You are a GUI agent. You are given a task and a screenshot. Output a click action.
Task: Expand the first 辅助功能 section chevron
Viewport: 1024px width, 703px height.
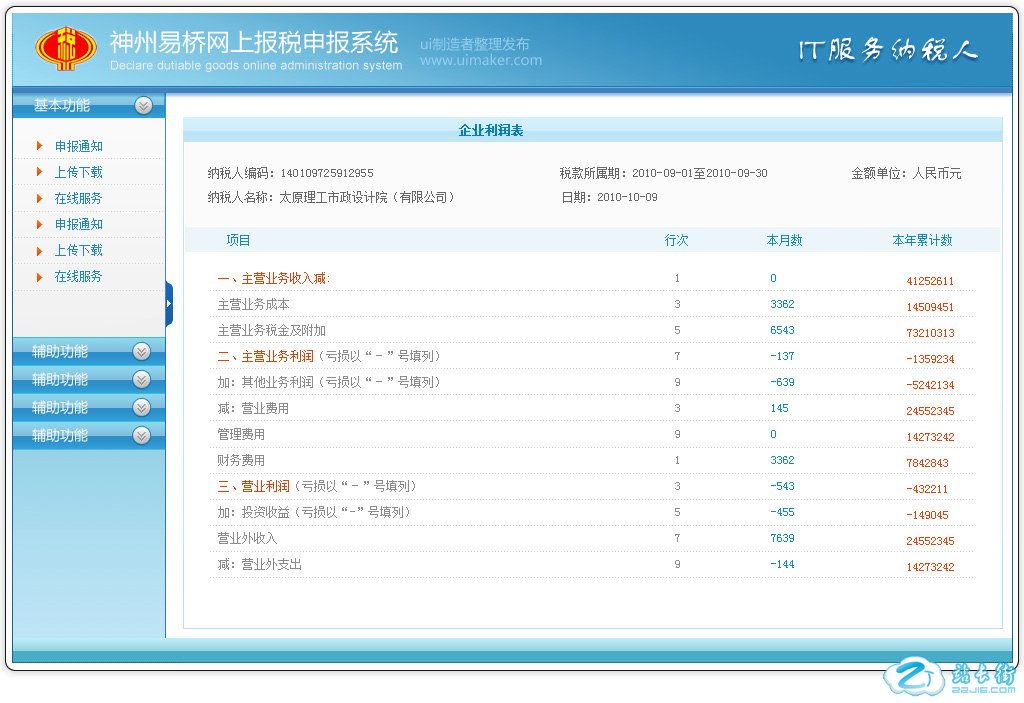(x=141, y=351)
